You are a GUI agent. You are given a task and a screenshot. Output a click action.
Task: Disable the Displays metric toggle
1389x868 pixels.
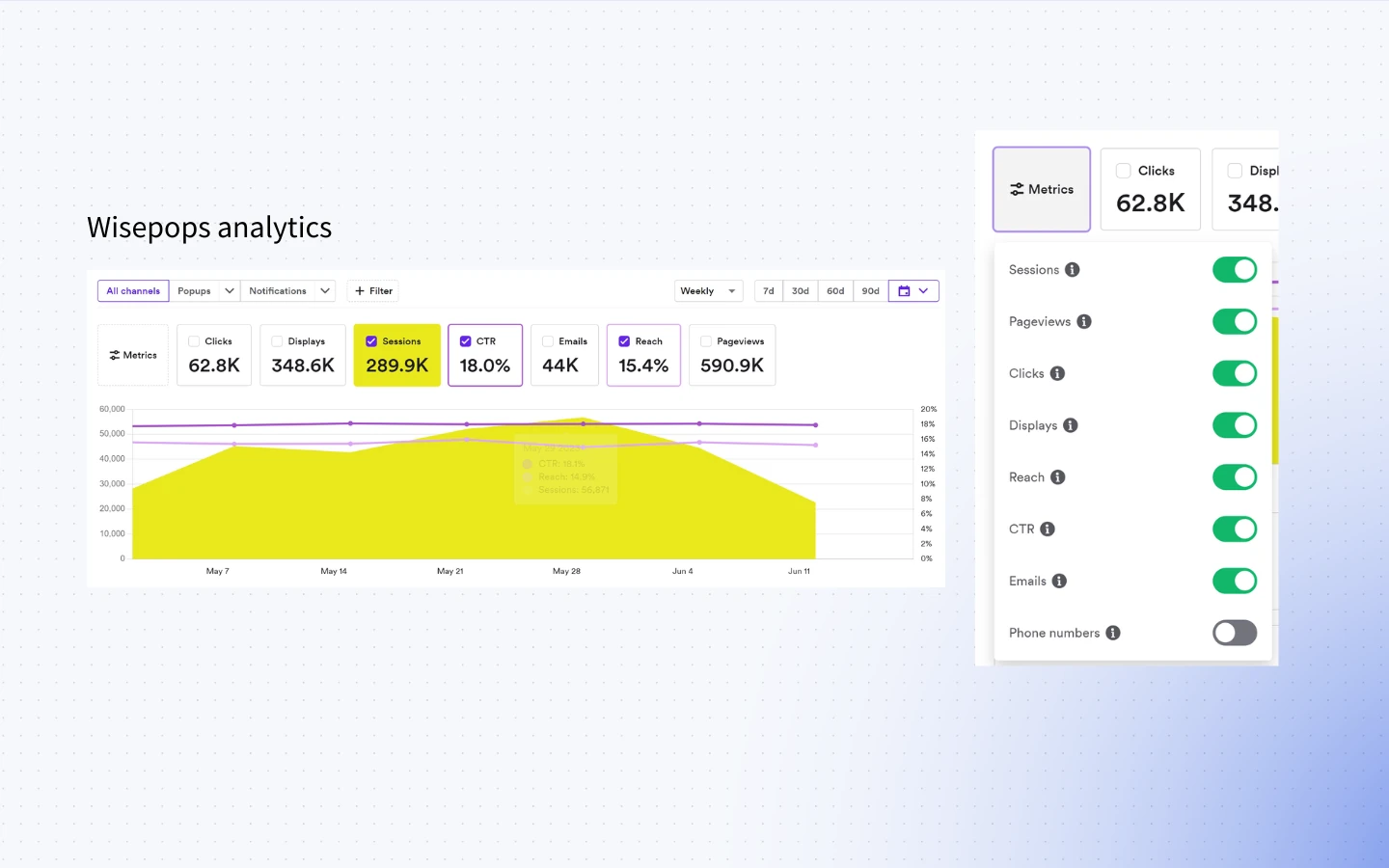1235,425
